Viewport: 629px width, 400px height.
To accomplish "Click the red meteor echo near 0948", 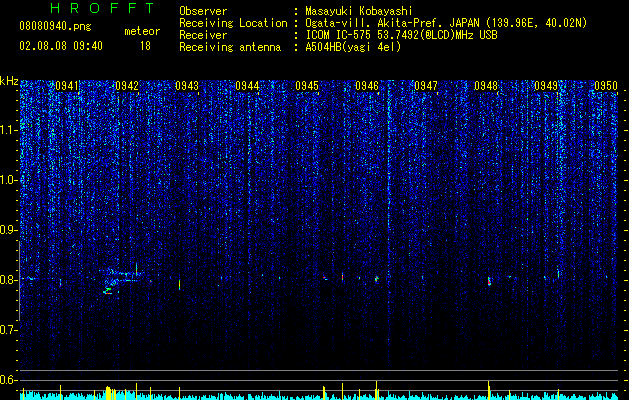I will [489, 281].
